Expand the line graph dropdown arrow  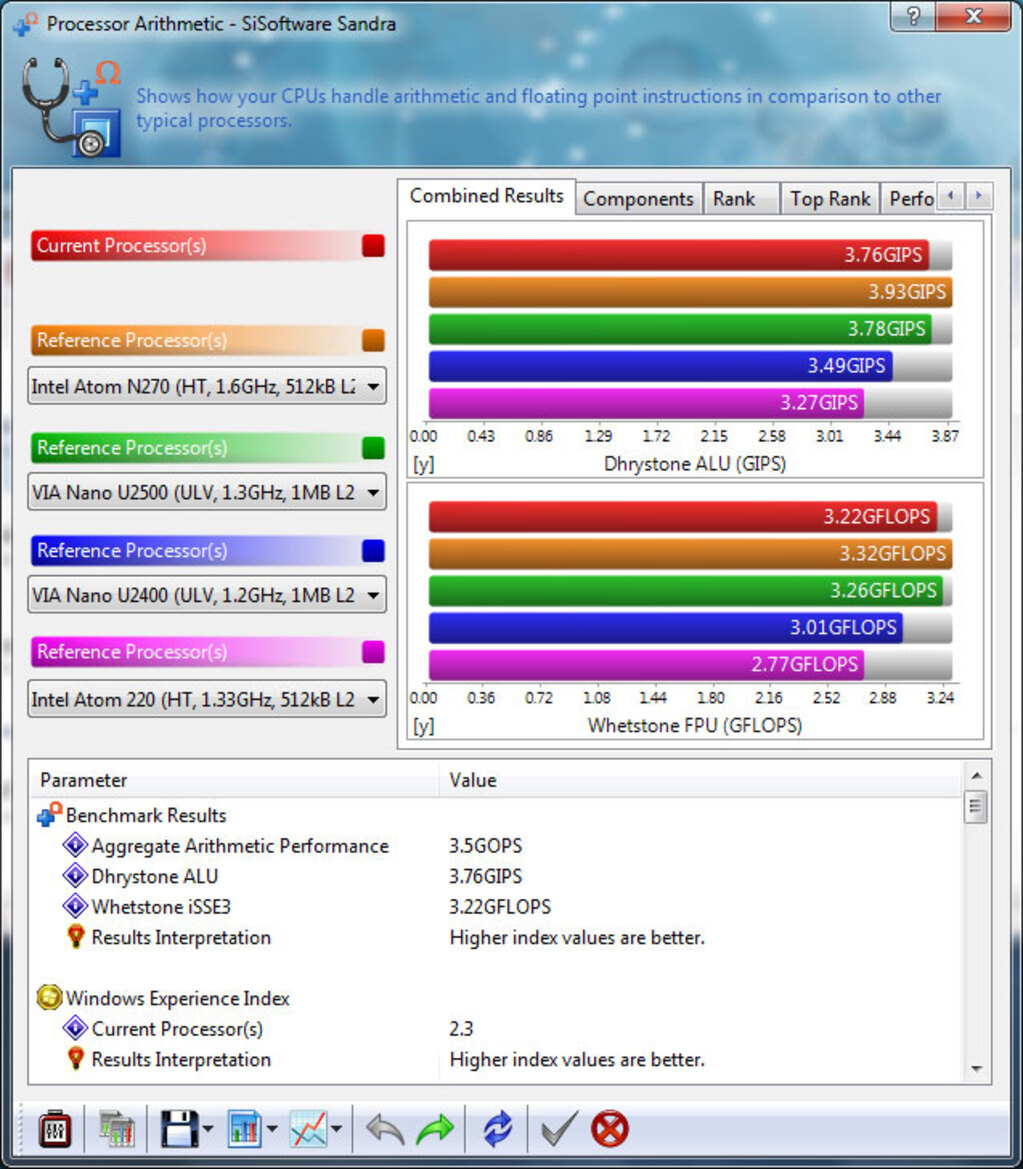[x=336, y=1129]
